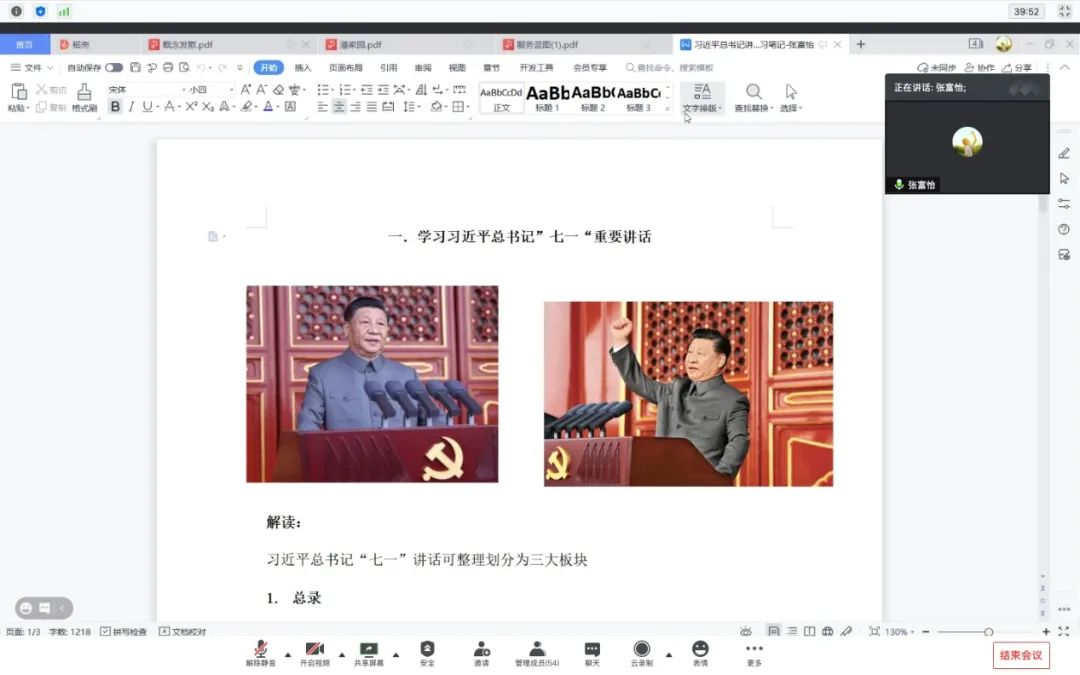Viewport: 1080px width, 675px height.
Task: Turn on the camera (开启视频)
Action: click(315, 651)
